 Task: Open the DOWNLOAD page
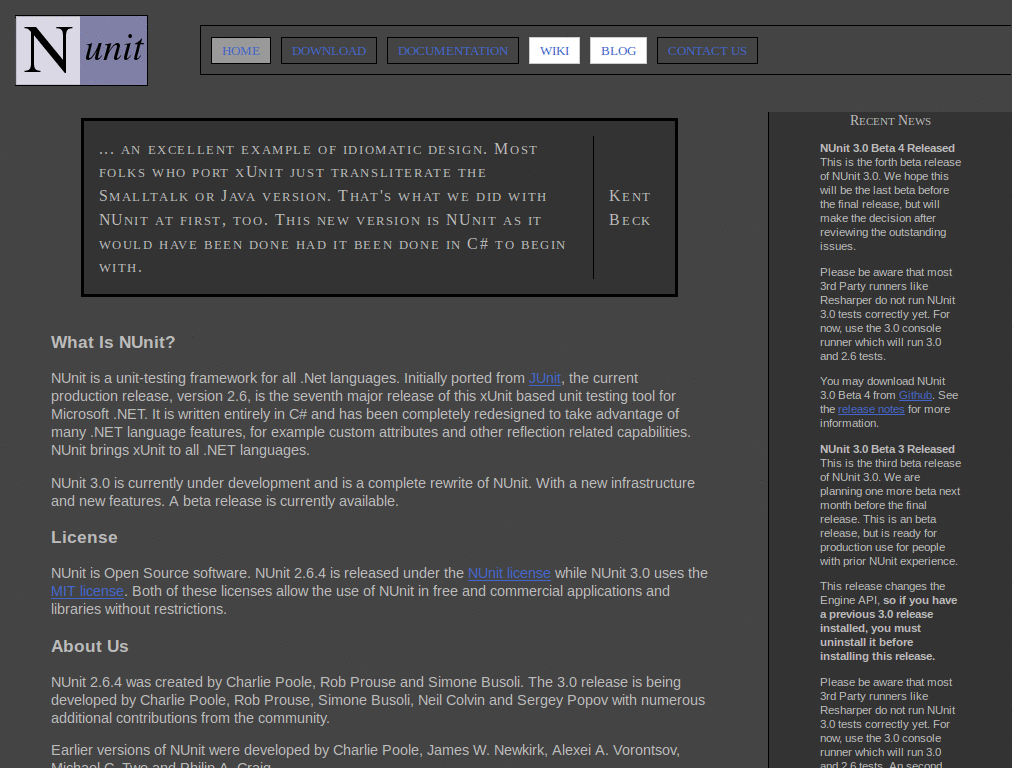(328, 51)
